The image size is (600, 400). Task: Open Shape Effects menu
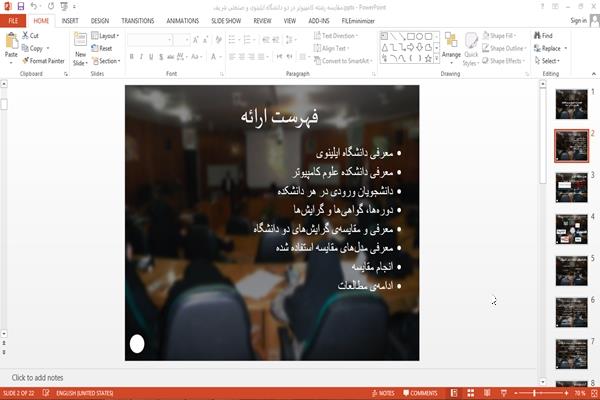503,61
